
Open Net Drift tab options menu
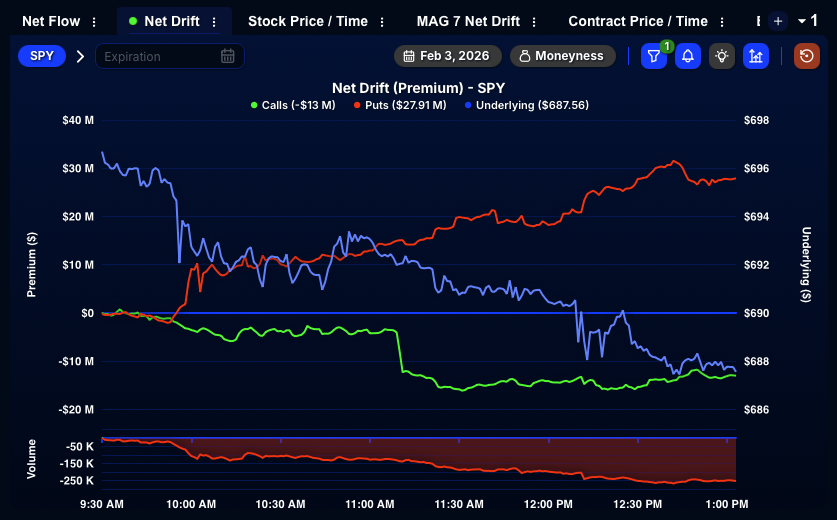click(214, 22)
